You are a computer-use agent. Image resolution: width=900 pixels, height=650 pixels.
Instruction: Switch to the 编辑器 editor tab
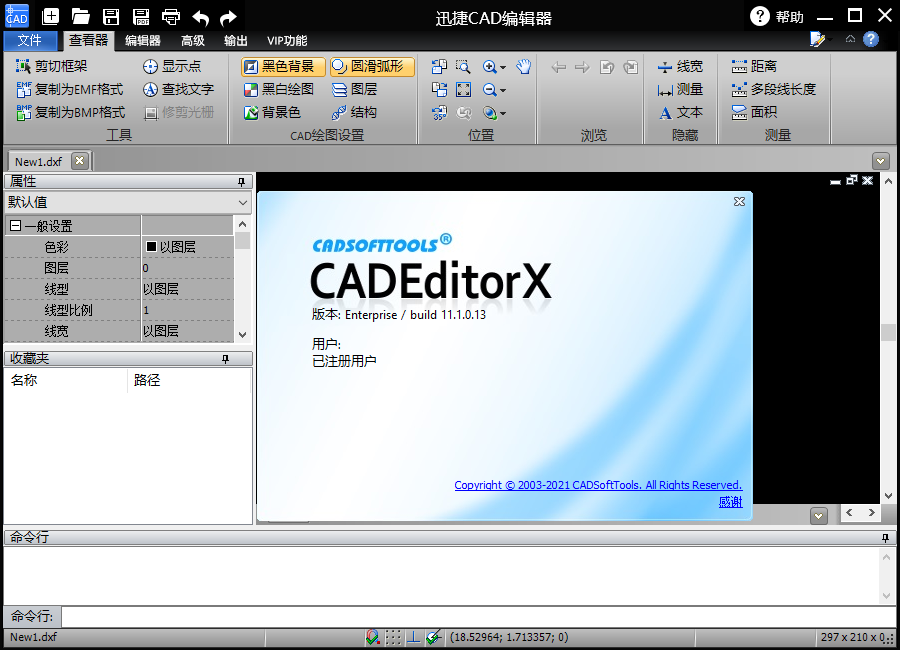pos(143,41)
